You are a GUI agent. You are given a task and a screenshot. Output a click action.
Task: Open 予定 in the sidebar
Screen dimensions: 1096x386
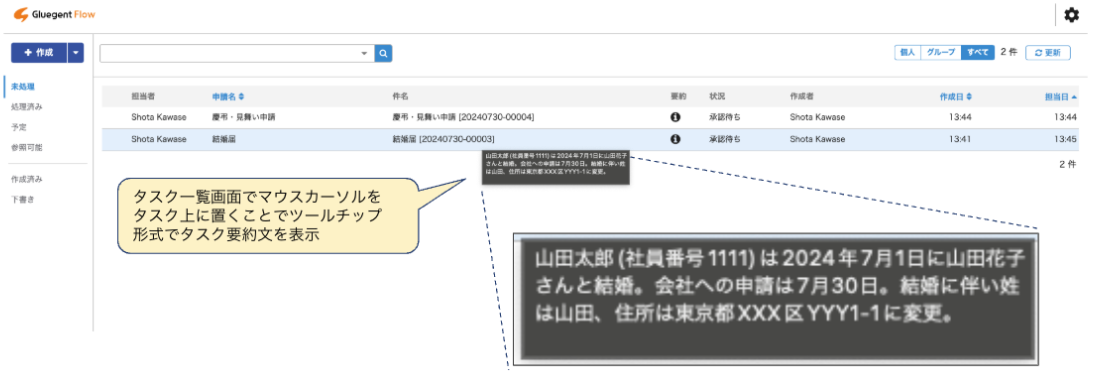point(19,127)
